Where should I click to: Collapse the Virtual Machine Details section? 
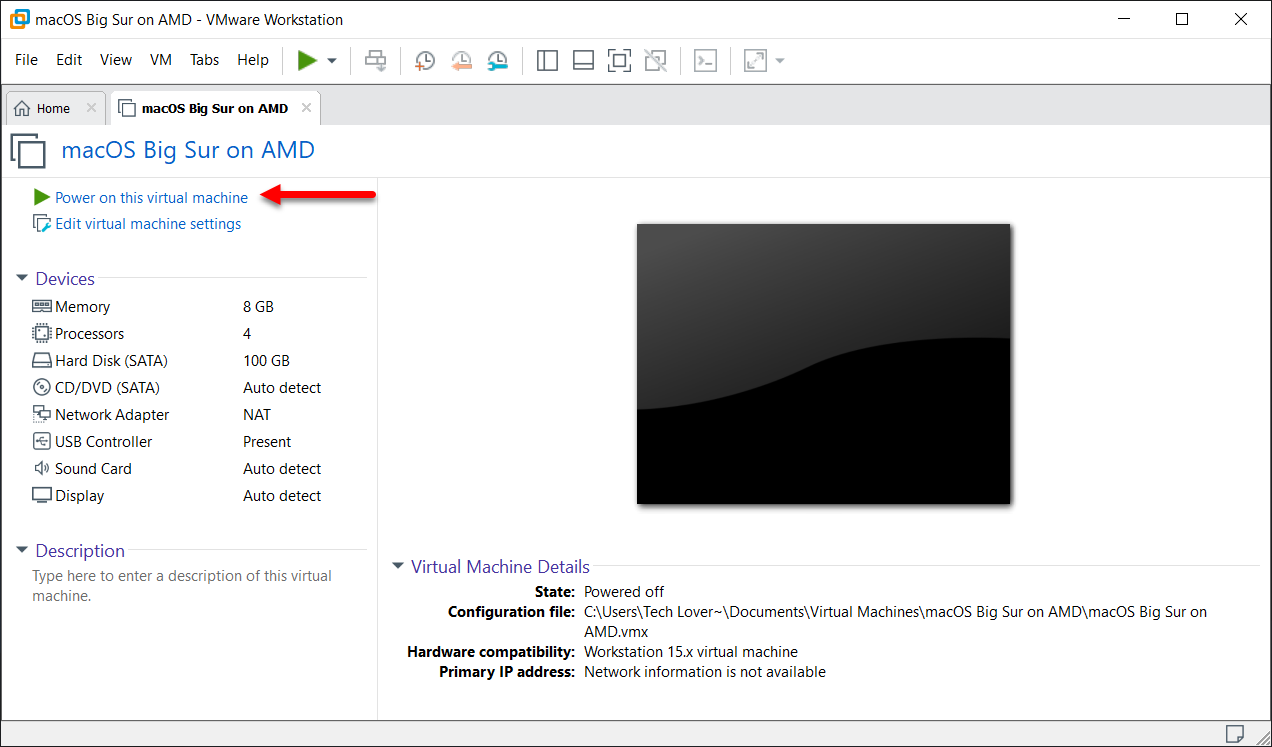398,566
